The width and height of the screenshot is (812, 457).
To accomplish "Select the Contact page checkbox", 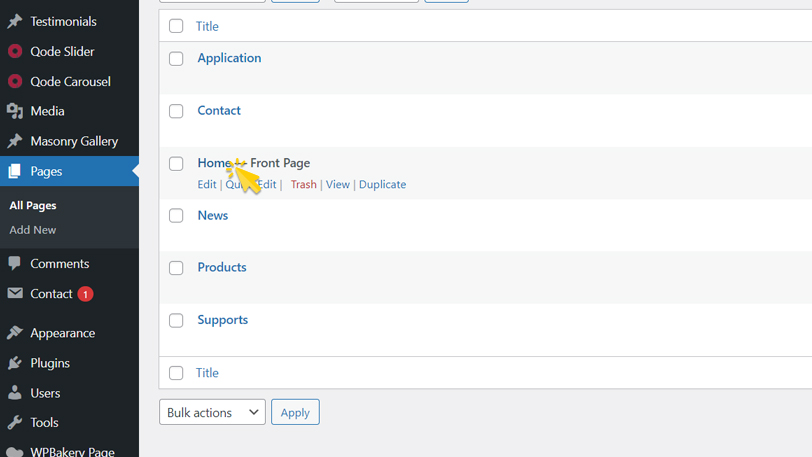I will point(176,111).
